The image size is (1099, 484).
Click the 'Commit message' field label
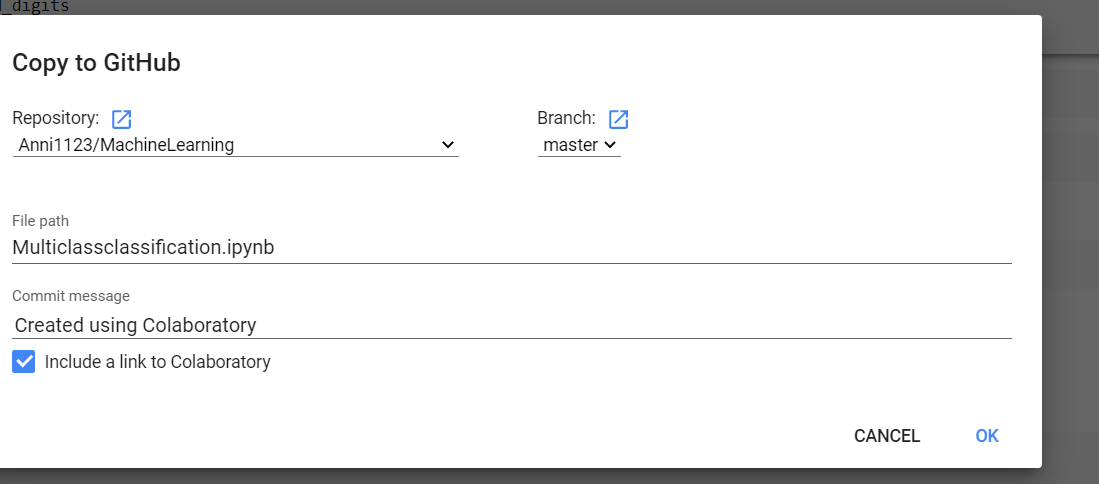pyautogui.click(x=71, y=296)
